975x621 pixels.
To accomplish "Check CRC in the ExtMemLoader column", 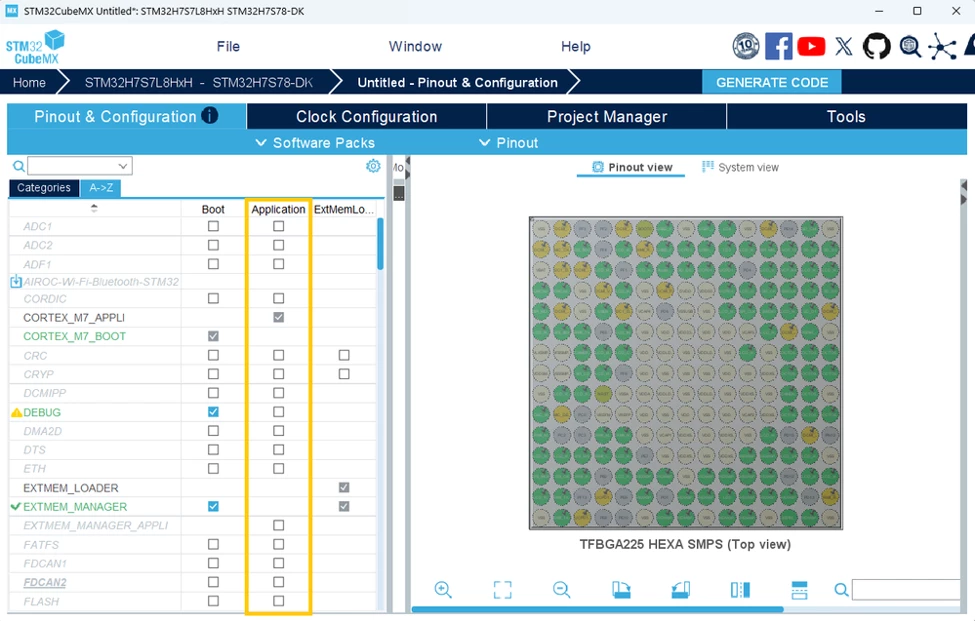I will coord(344,355).
